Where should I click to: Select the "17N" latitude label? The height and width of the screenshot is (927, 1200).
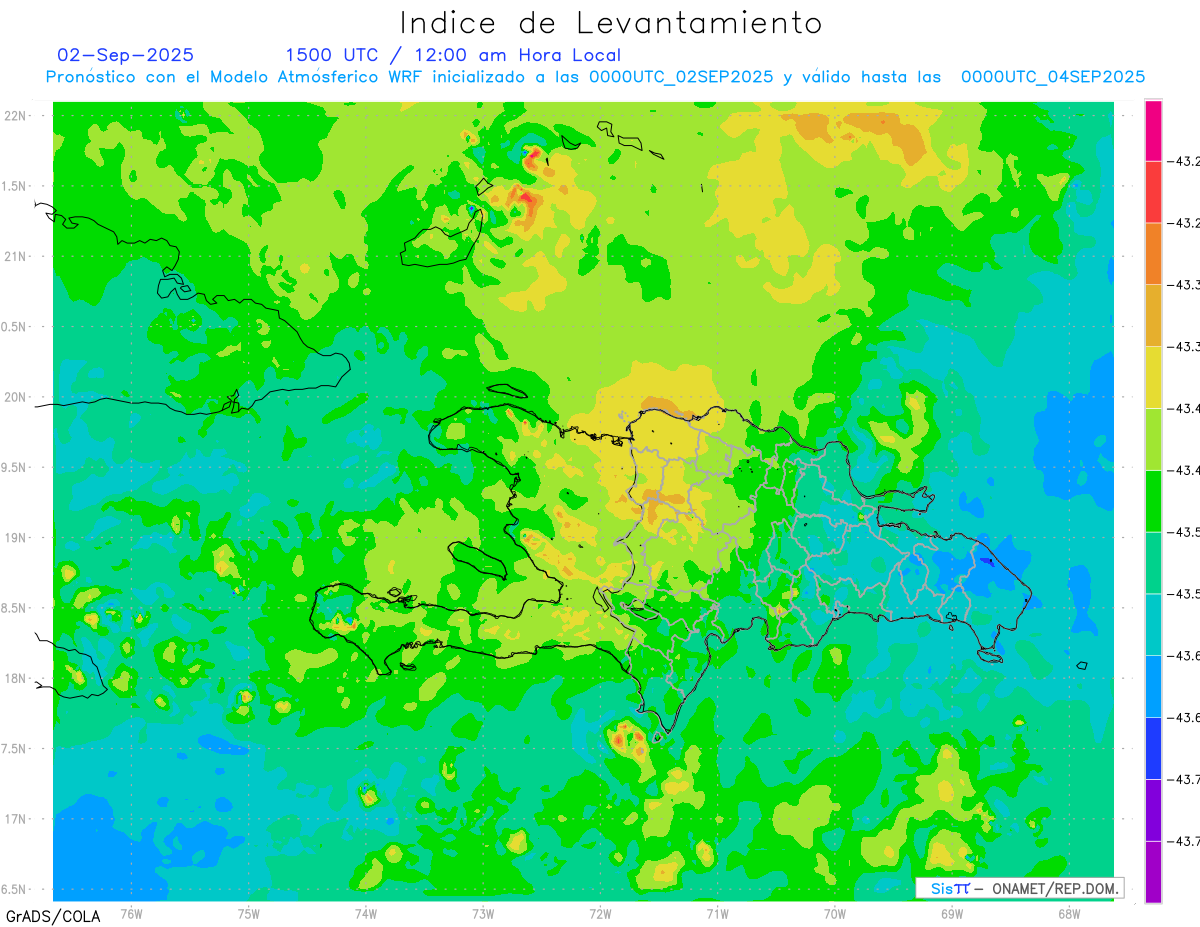pyautogui.click(x=17, y=819)
